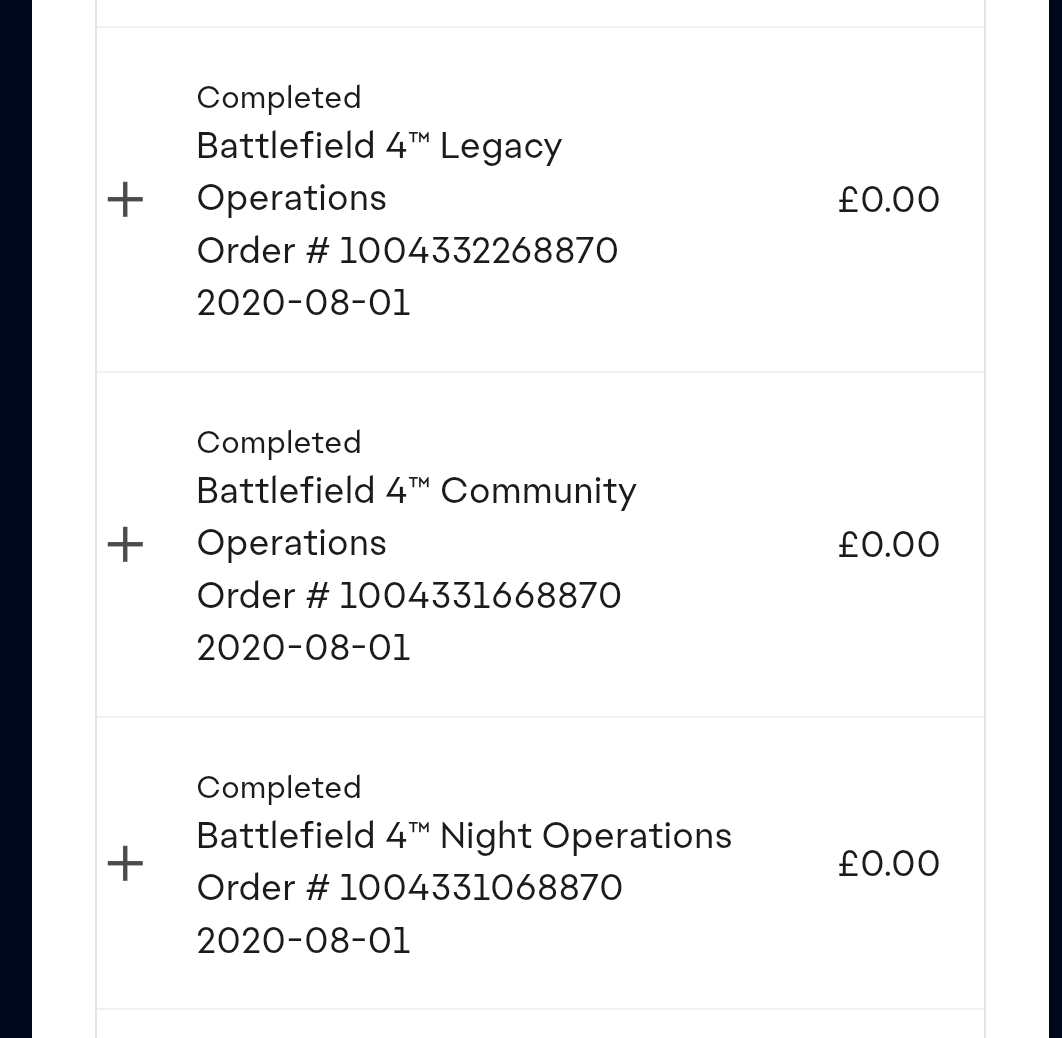
Task: Expand the Battlefield 4 Legacy Operations order
Action: click(125, 200)
